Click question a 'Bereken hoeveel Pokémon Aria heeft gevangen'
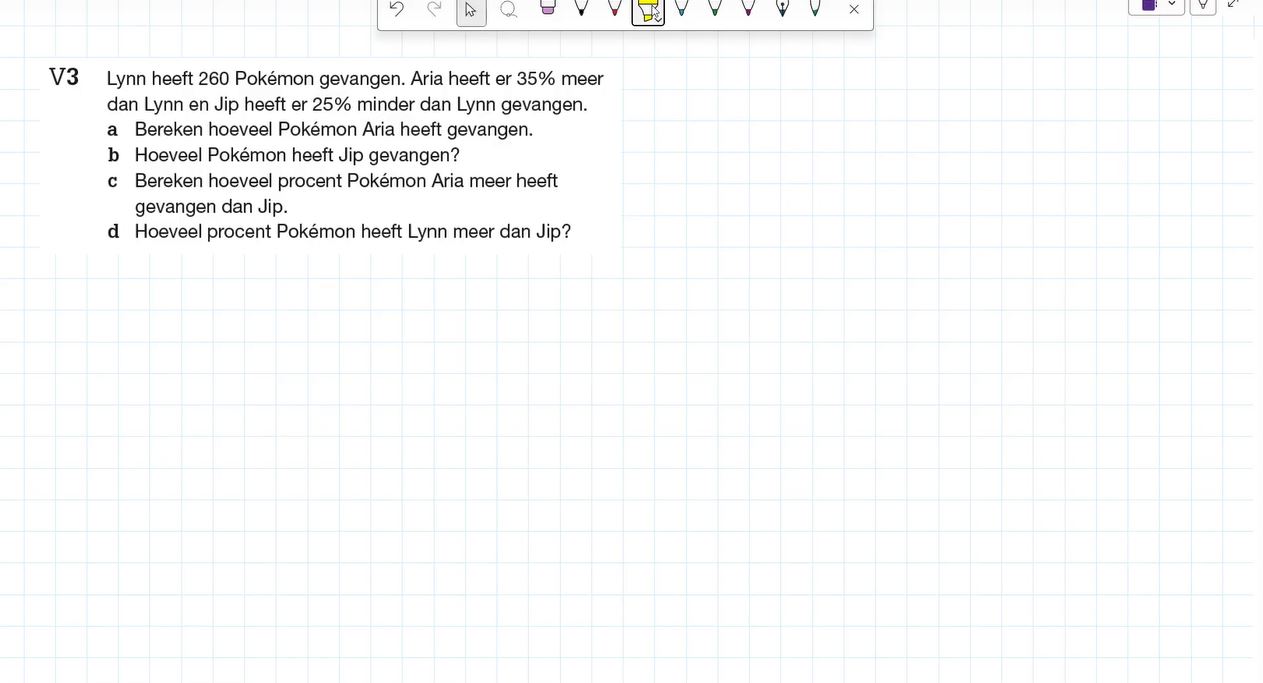1263x683 pixels. (333, 130)
